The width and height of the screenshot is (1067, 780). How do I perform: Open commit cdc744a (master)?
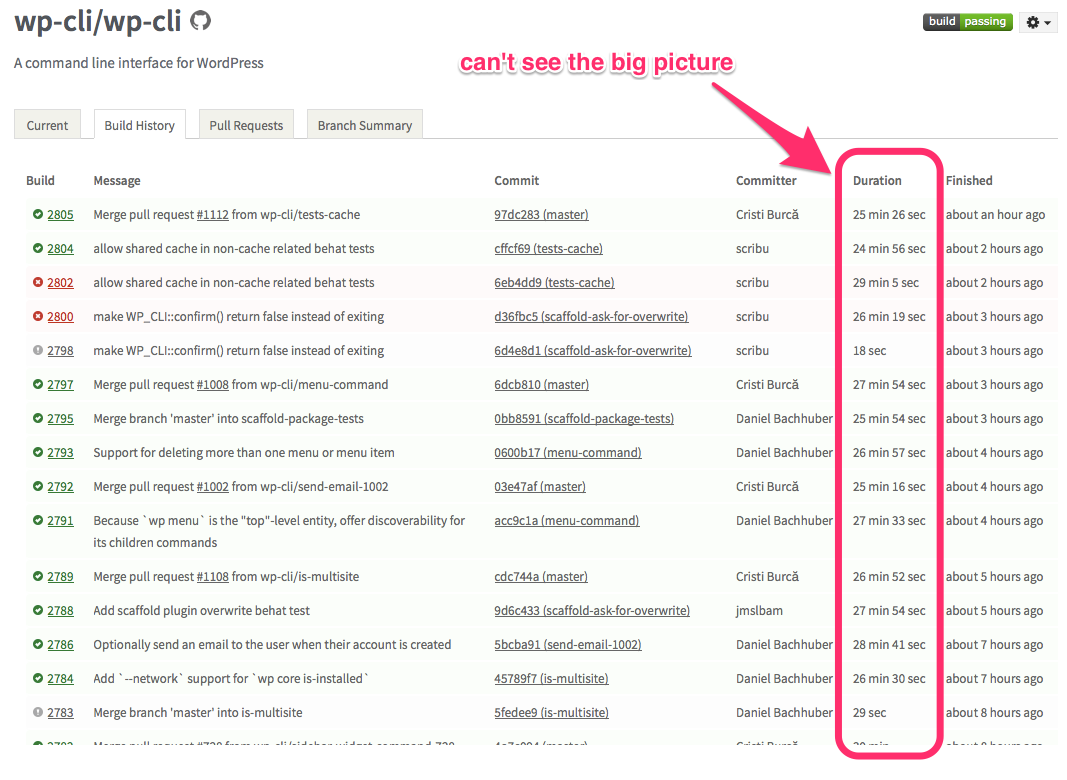(541, 577)
